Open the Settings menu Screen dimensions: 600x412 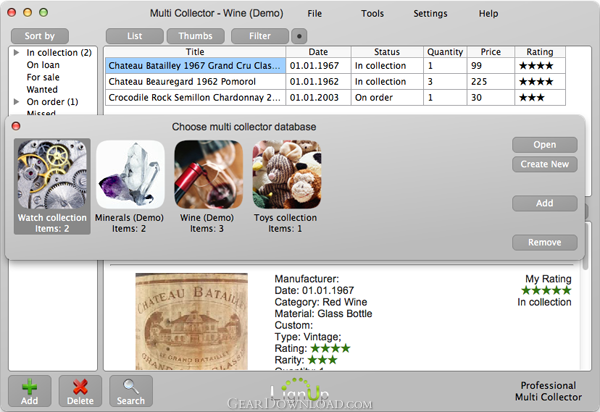(430, 13)
